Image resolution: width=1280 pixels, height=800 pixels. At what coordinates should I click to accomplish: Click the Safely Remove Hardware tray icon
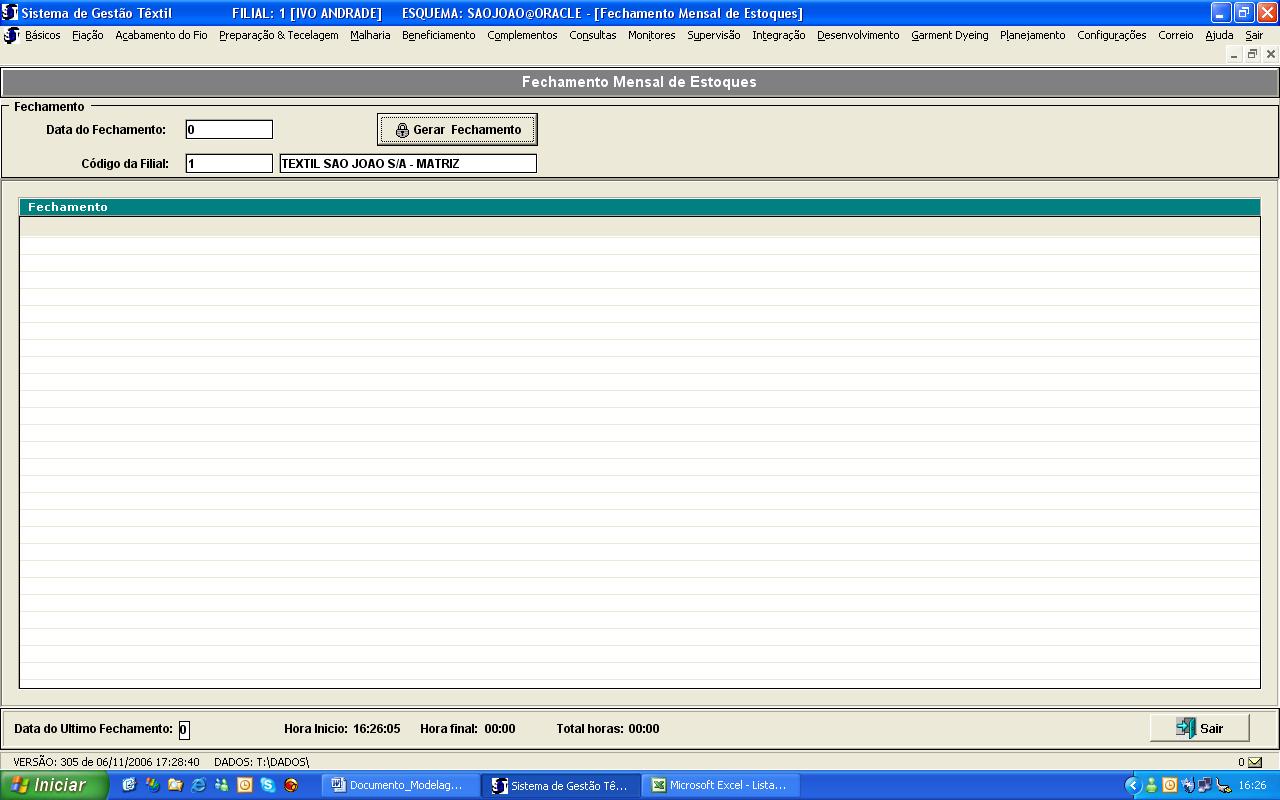point(1223,785)
